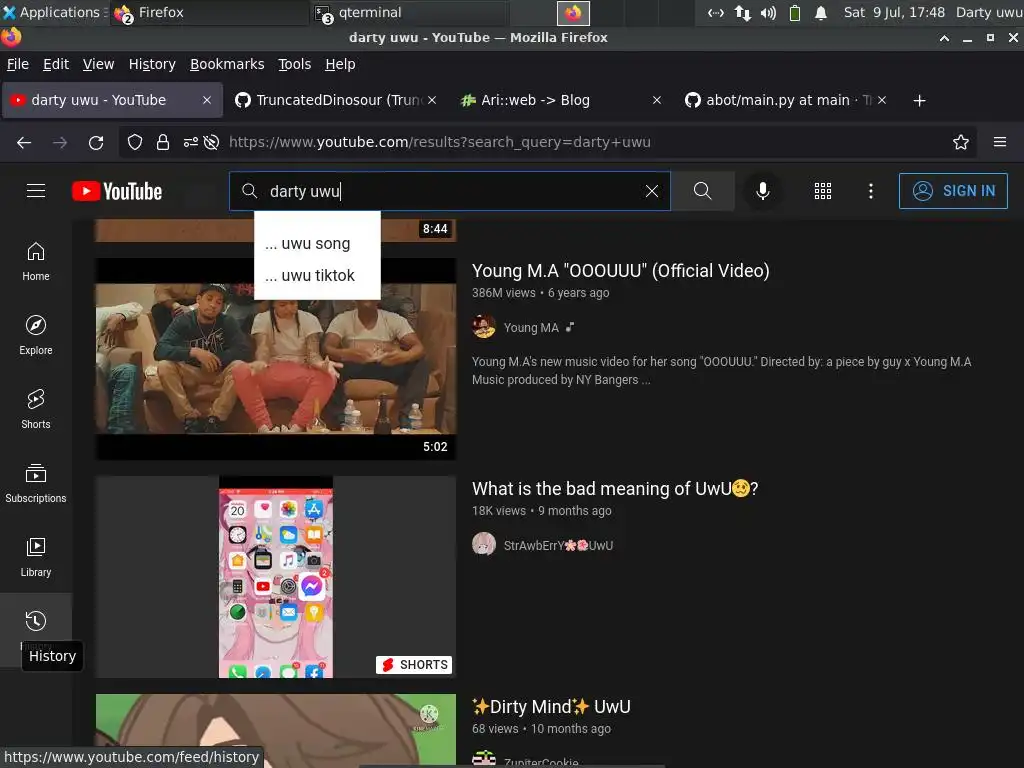Open the File menu
1024x768 pixels.
18,64
